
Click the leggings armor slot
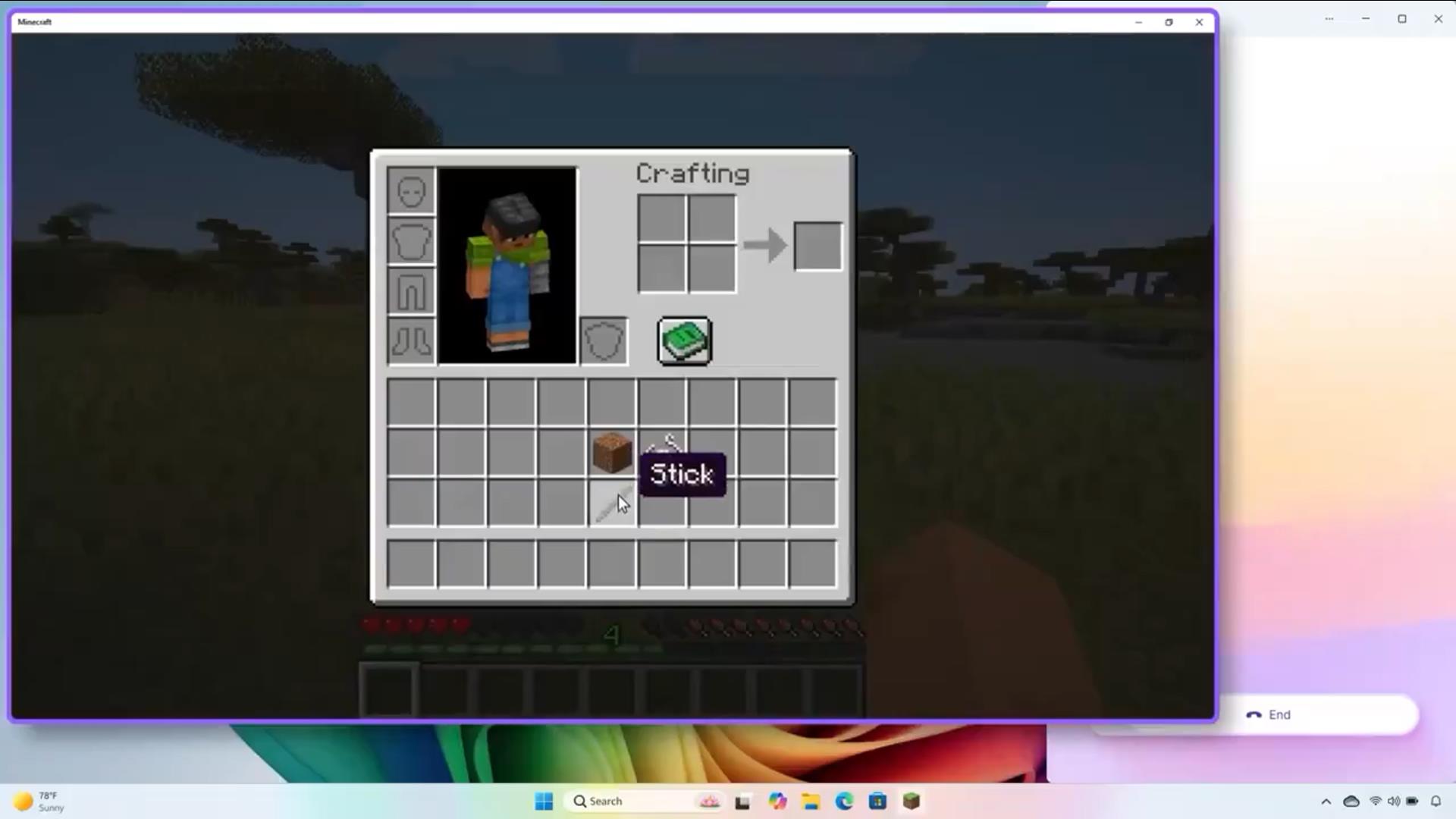(411, 291)
